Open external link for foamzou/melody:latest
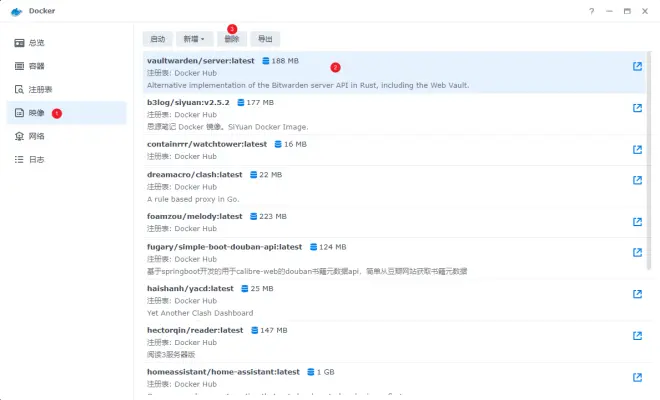 (637, 222)
